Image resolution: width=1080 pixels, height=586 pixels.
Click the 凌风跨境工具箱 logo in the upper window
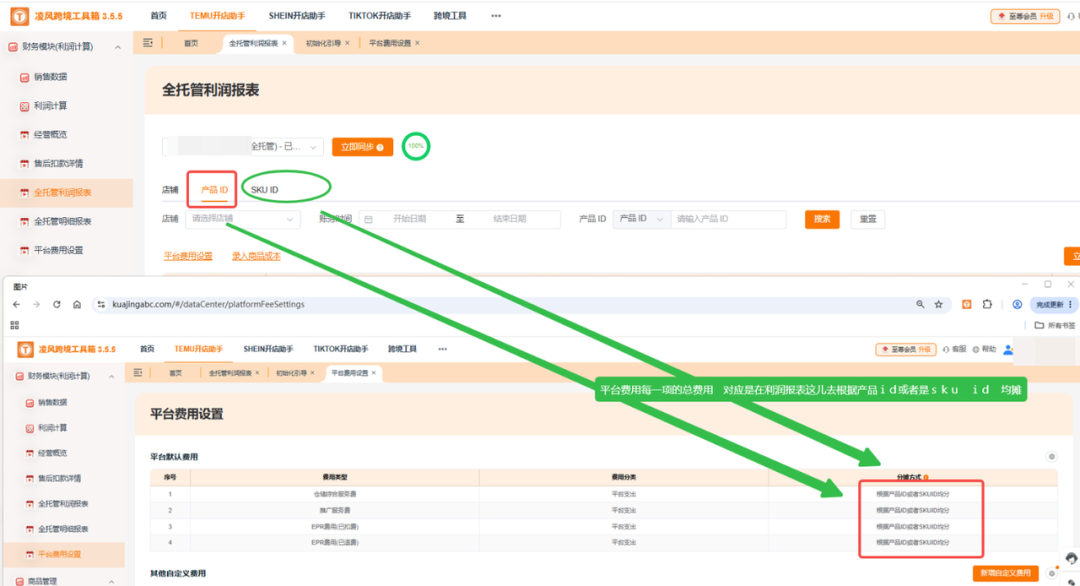[67, 16]
